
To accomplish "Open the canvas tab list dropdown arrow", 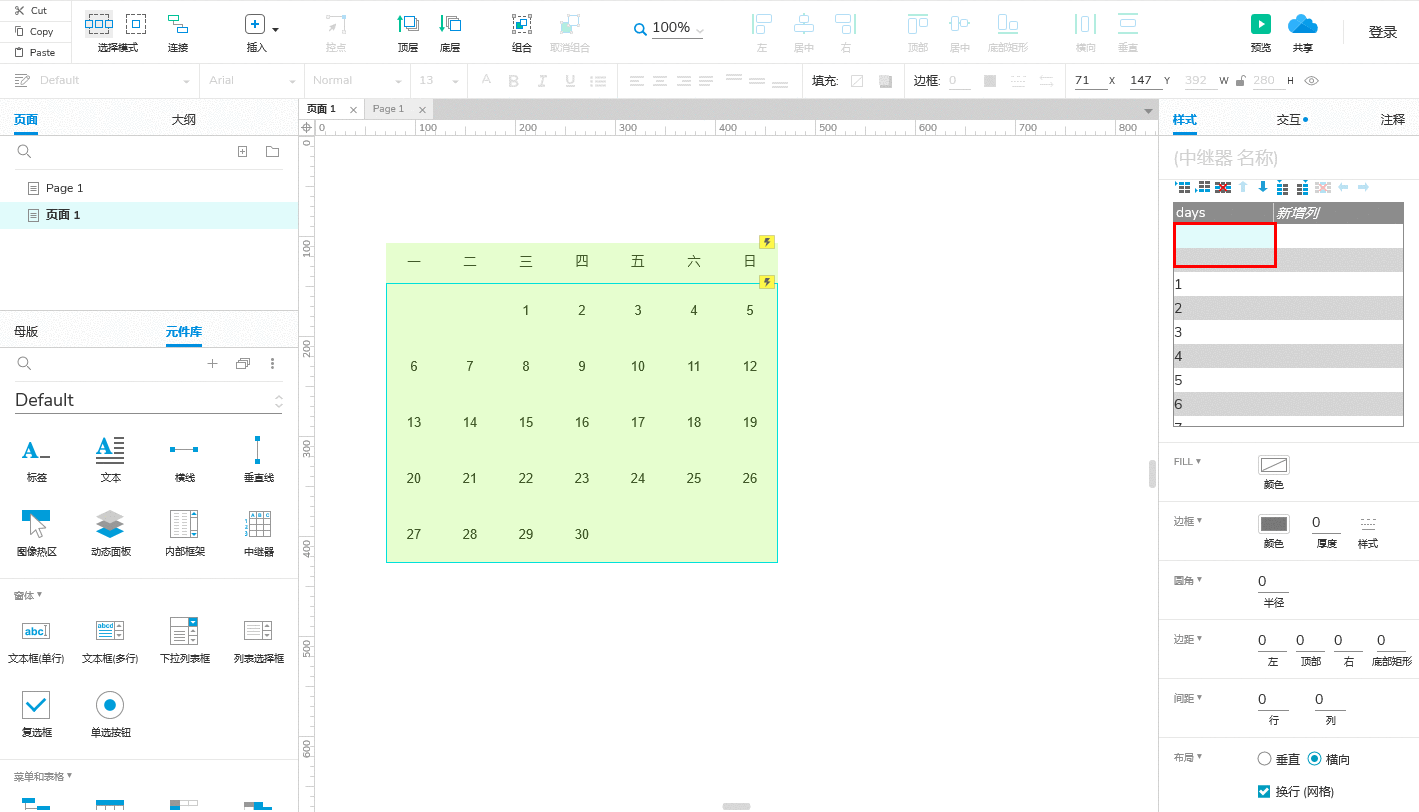I will [1148, 110].
